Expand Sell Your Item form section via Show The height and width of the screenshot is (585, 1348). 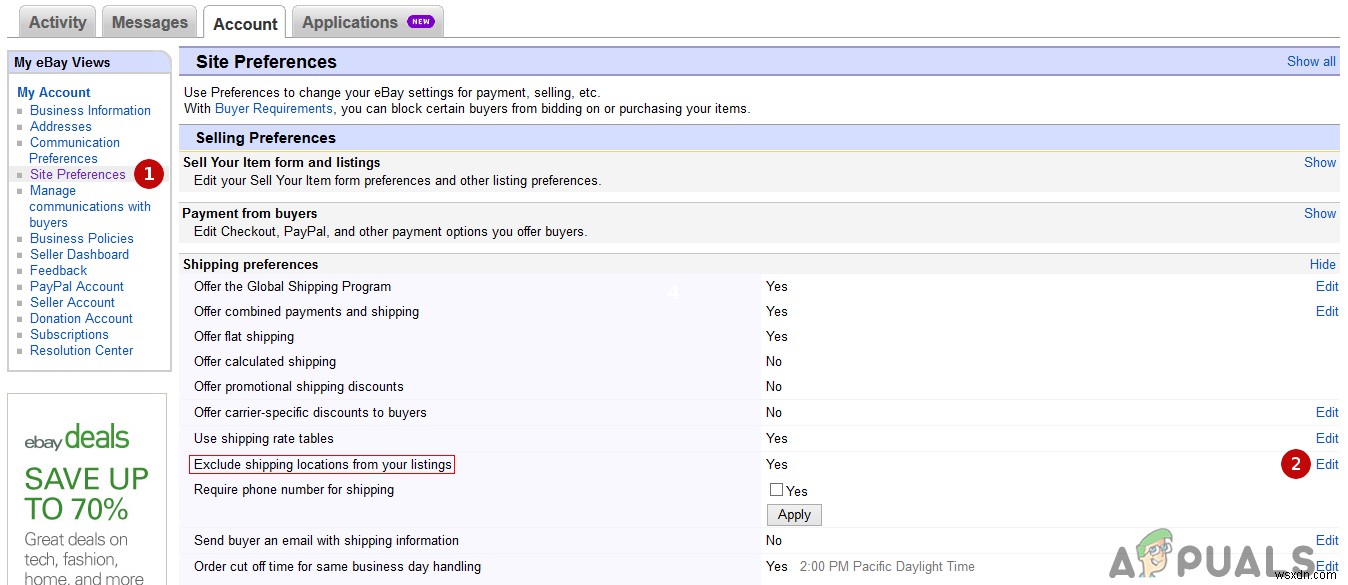1319,162
